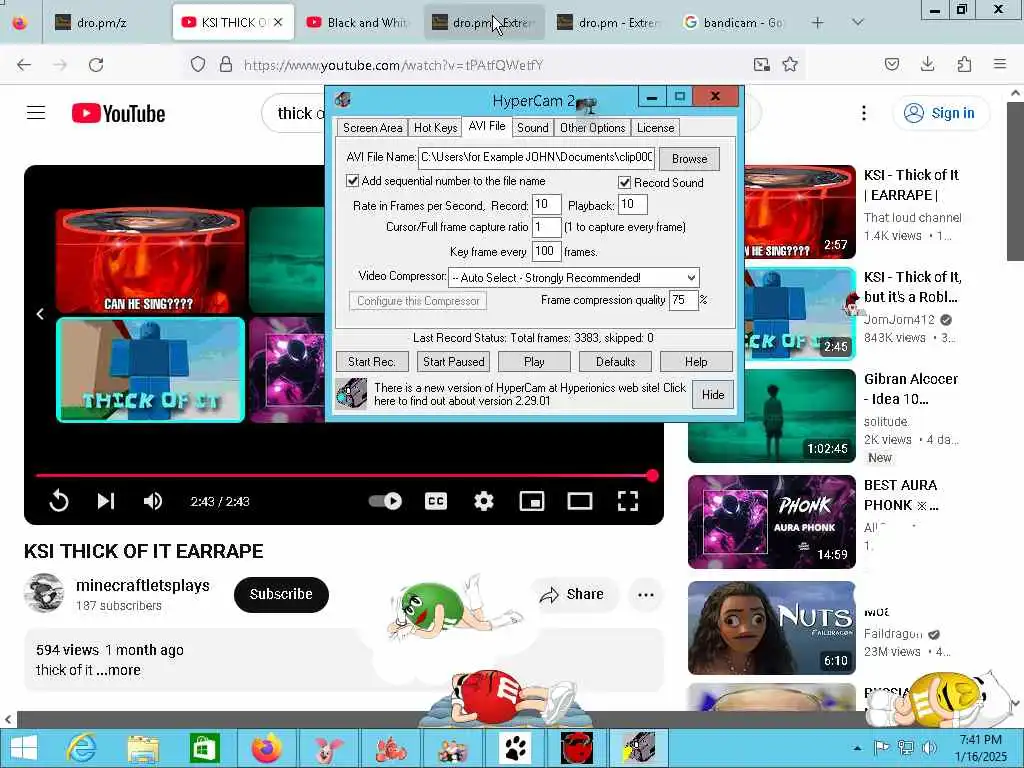Viewport: 1024px width, 768px height.
Task: Open a new Firefox tab with plus
Action: coord(817,23)
